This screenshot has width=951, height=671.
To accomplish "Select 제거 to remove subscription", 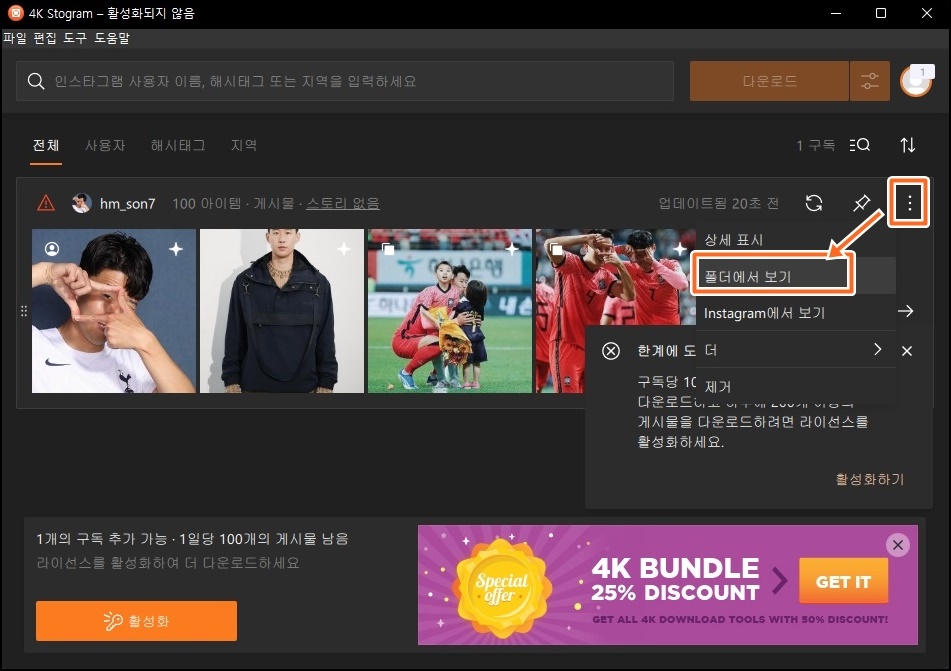I will (796, 386).
